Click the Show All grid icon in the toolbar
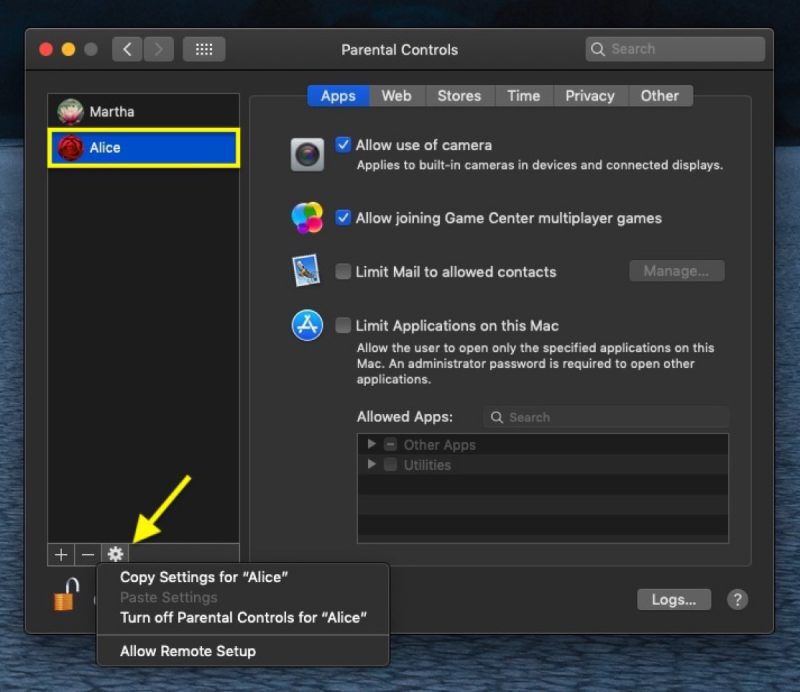 [x=204, y=48]
